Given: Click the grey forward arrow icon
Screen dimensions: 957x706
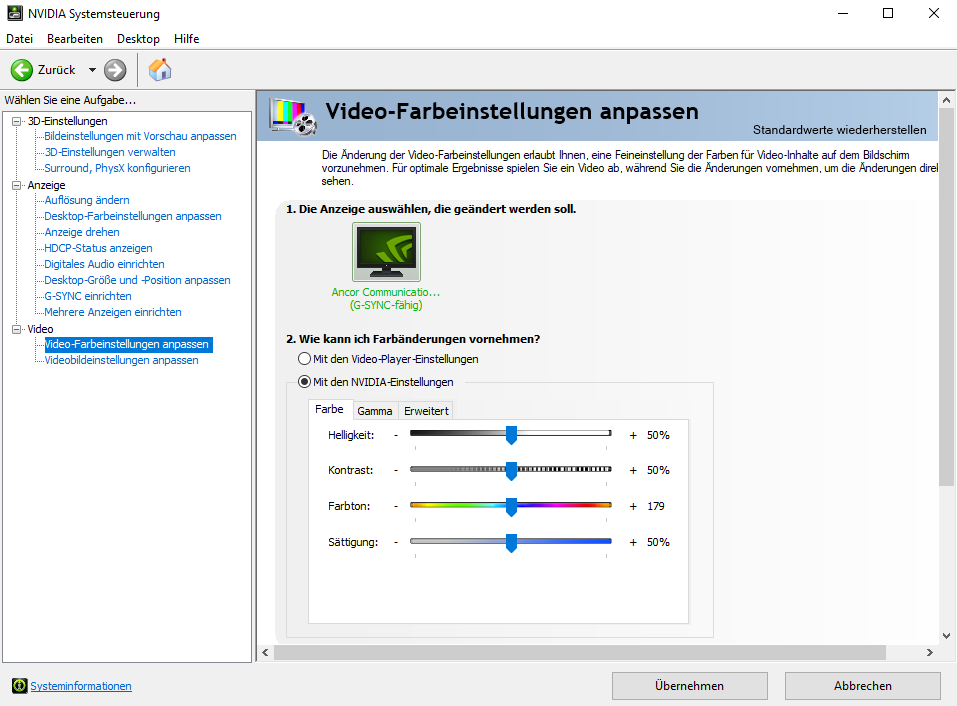Looking at the screenshot, I should pyautogui.click(x=115, y=70).
